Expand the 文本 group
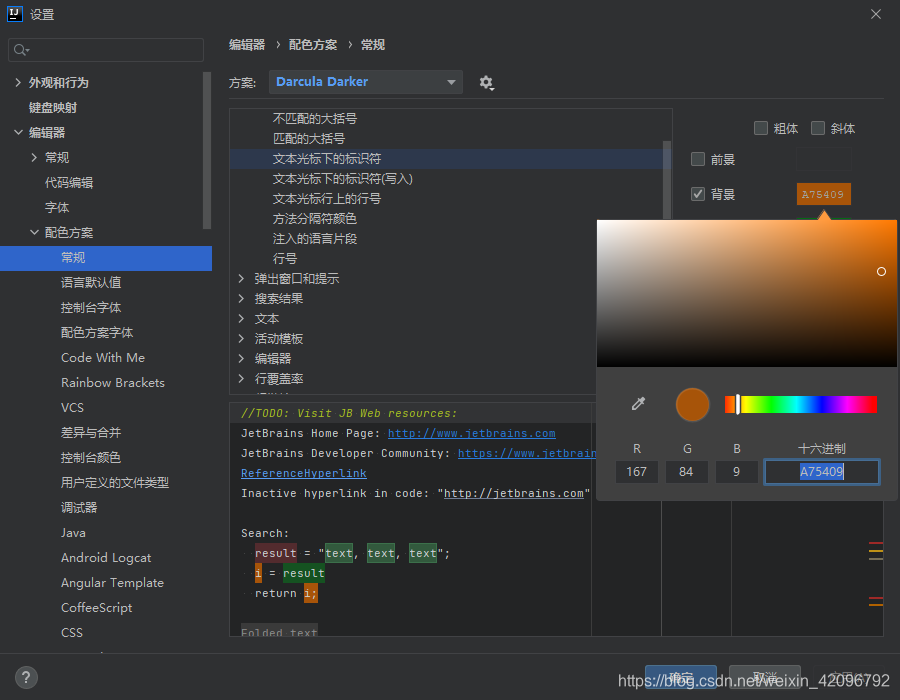 click(x=241, y=318)
